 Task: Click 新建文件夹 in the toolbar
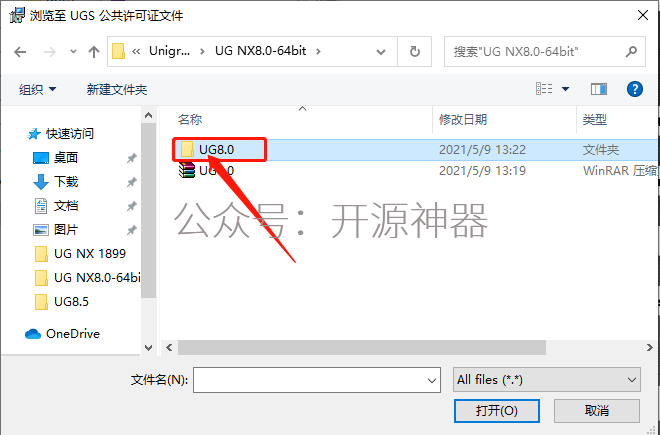click(x=117, y=89)
